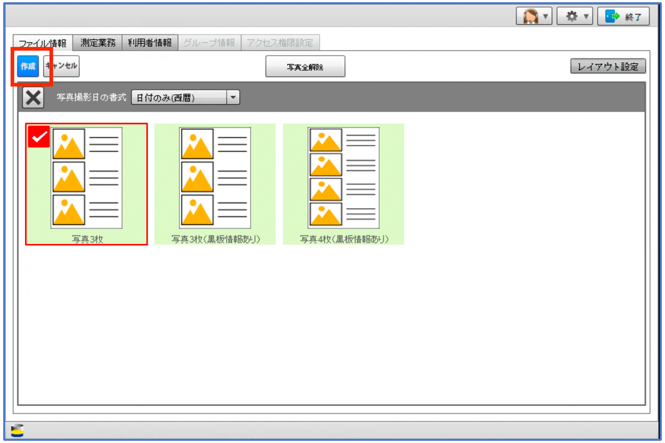Click the status bar database icon

coord(18,430)
